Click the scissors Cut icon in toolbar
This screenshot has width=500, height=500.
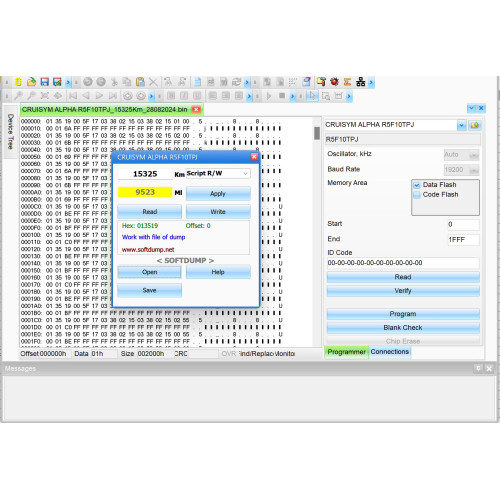tap(114, 82)
